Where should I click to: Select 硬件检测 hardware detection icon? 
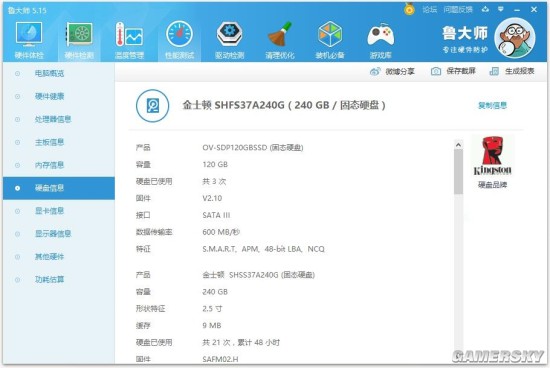pyautogui.click(x=79, y=39)
